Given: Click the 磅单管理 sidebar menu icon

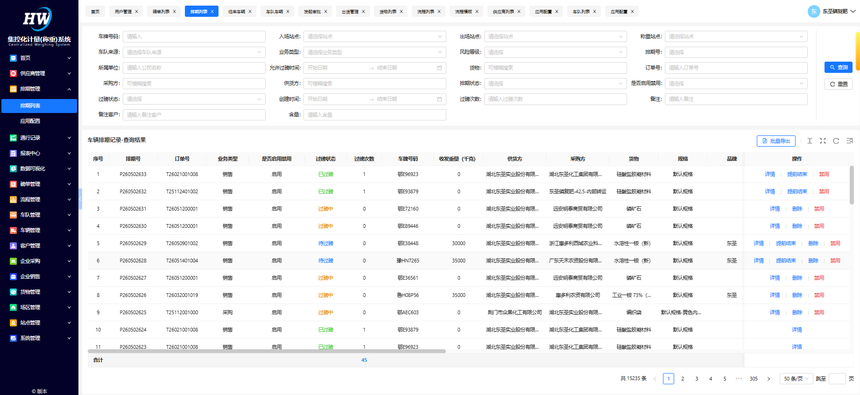Looking at the screenshot, I should (13, 184).
